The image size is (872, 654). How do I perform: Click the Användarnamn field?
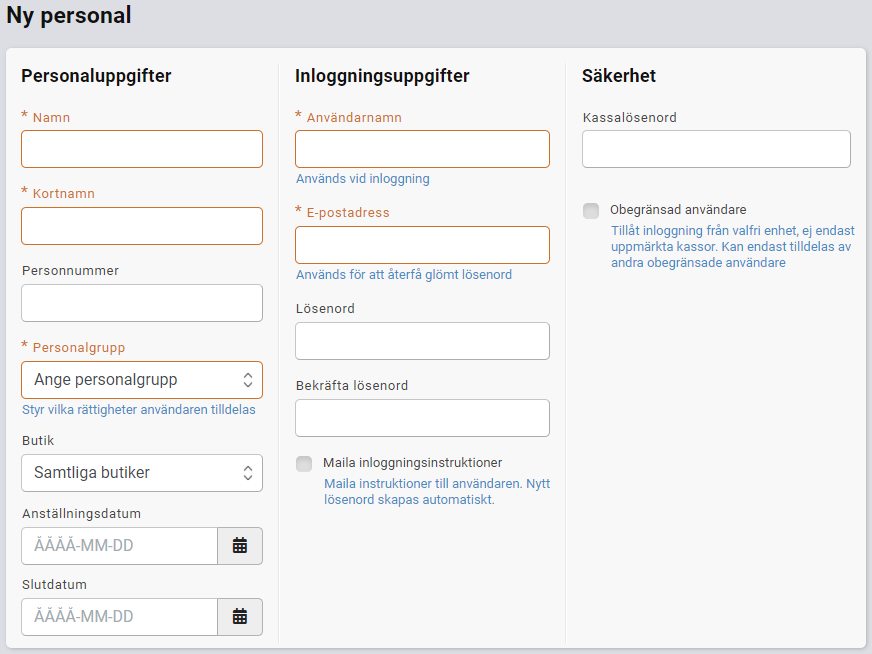click(x=422, y=149)
